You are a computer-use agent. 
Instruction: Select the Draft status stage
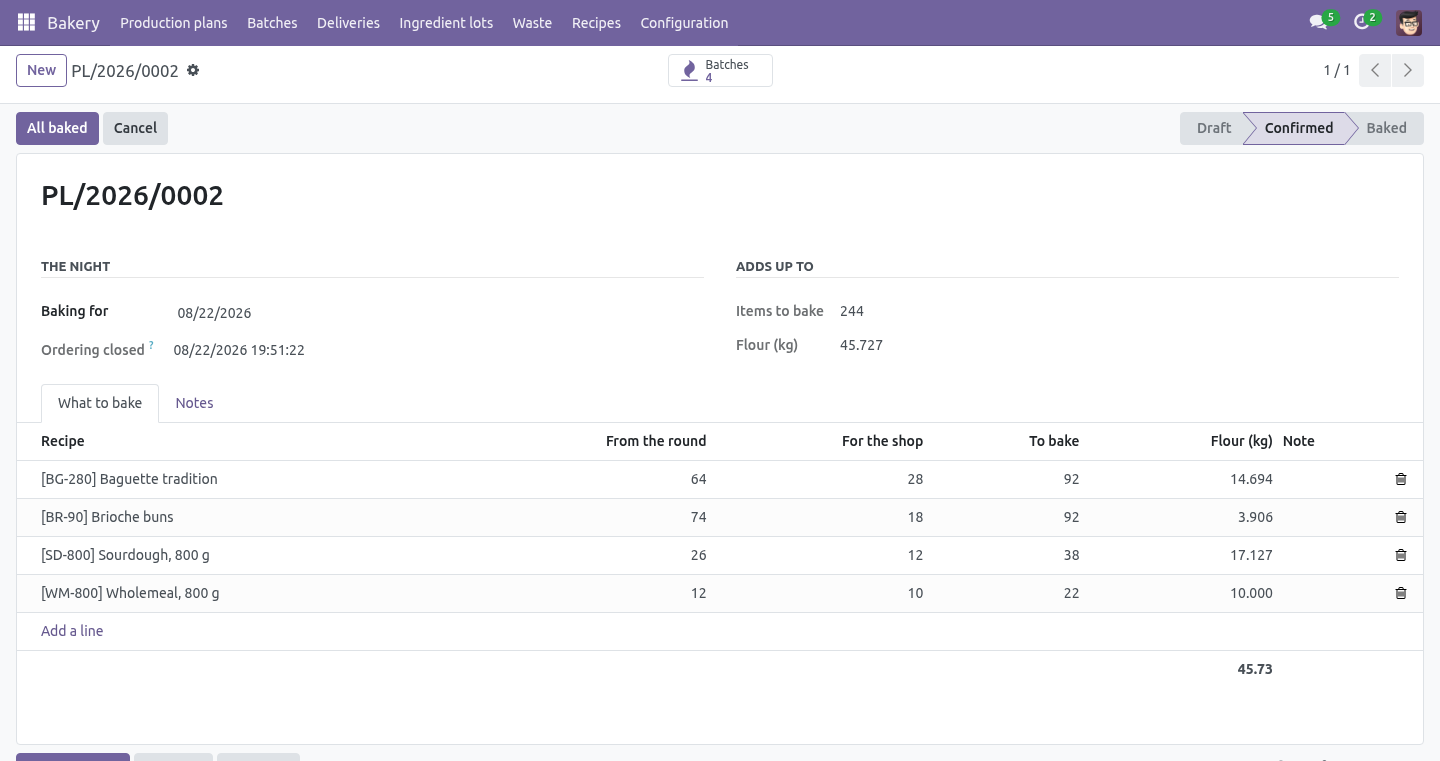click(1213, 128)
